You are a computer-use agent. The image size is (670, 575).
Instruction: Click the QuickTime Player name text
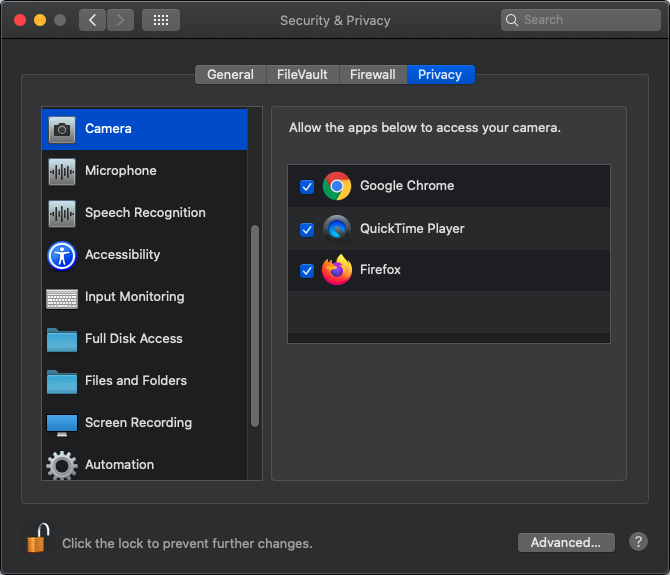412,229
